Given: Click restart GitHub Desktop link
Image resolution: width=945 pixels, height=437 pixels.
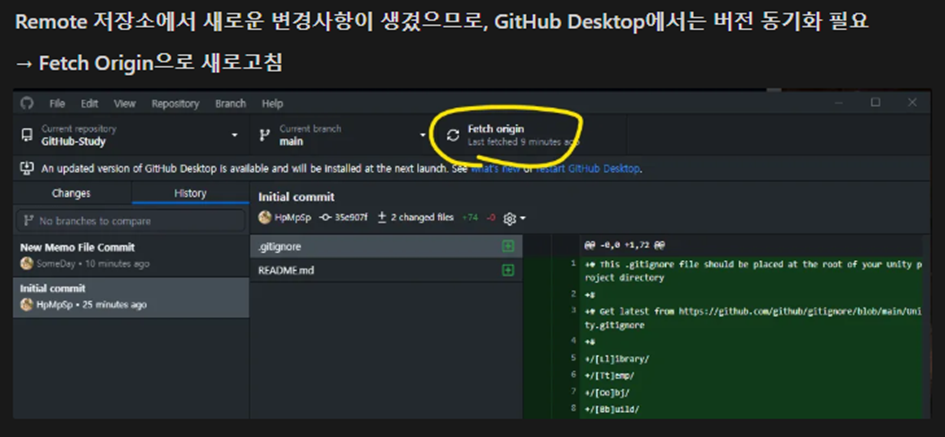Looking at the screenshot, I should 588,169.
